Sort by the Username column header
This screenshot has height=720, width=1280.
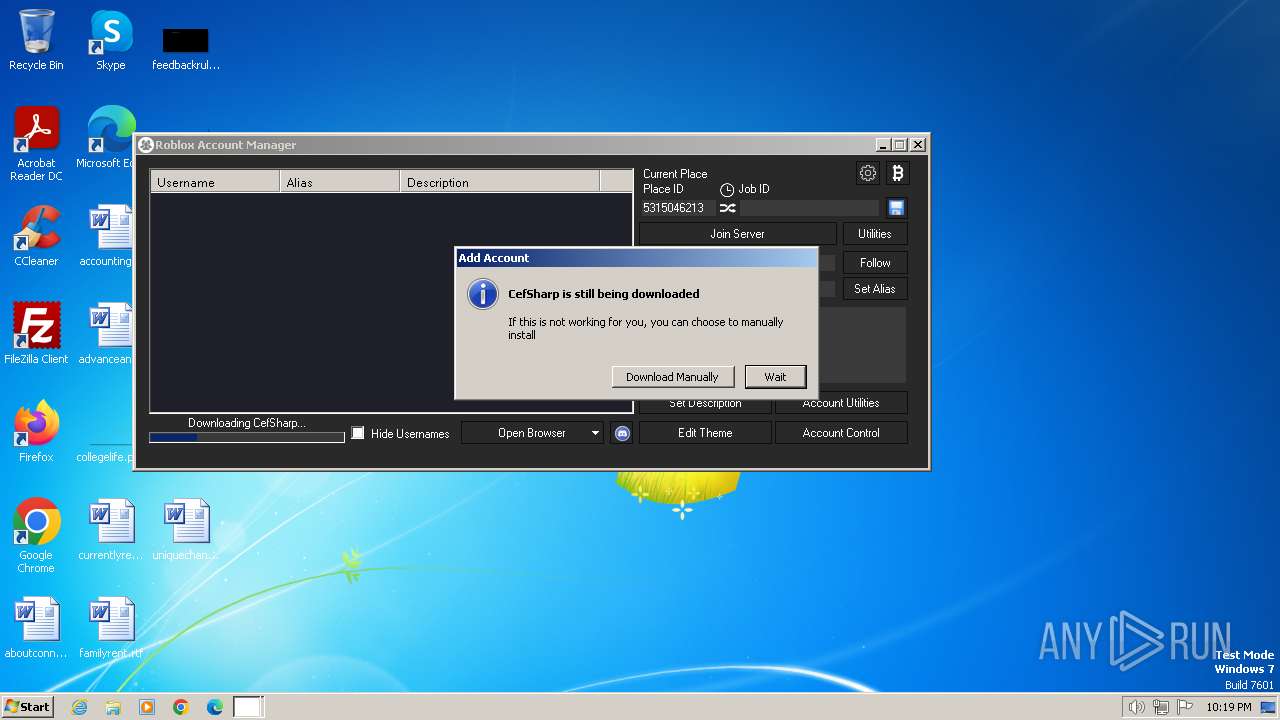pos(215,182)
